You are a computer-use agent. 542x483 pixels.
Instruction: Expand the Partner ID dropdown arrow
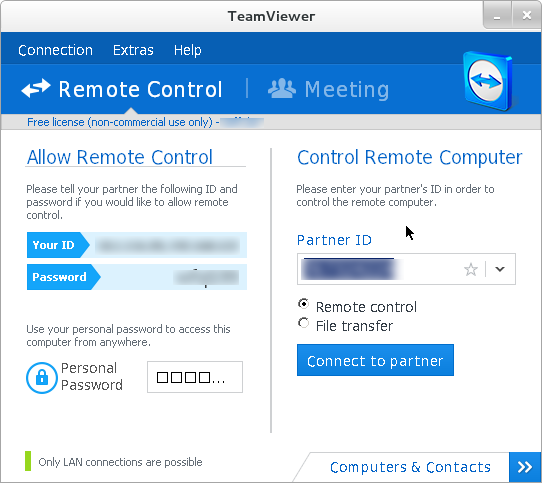click(500, 269)
